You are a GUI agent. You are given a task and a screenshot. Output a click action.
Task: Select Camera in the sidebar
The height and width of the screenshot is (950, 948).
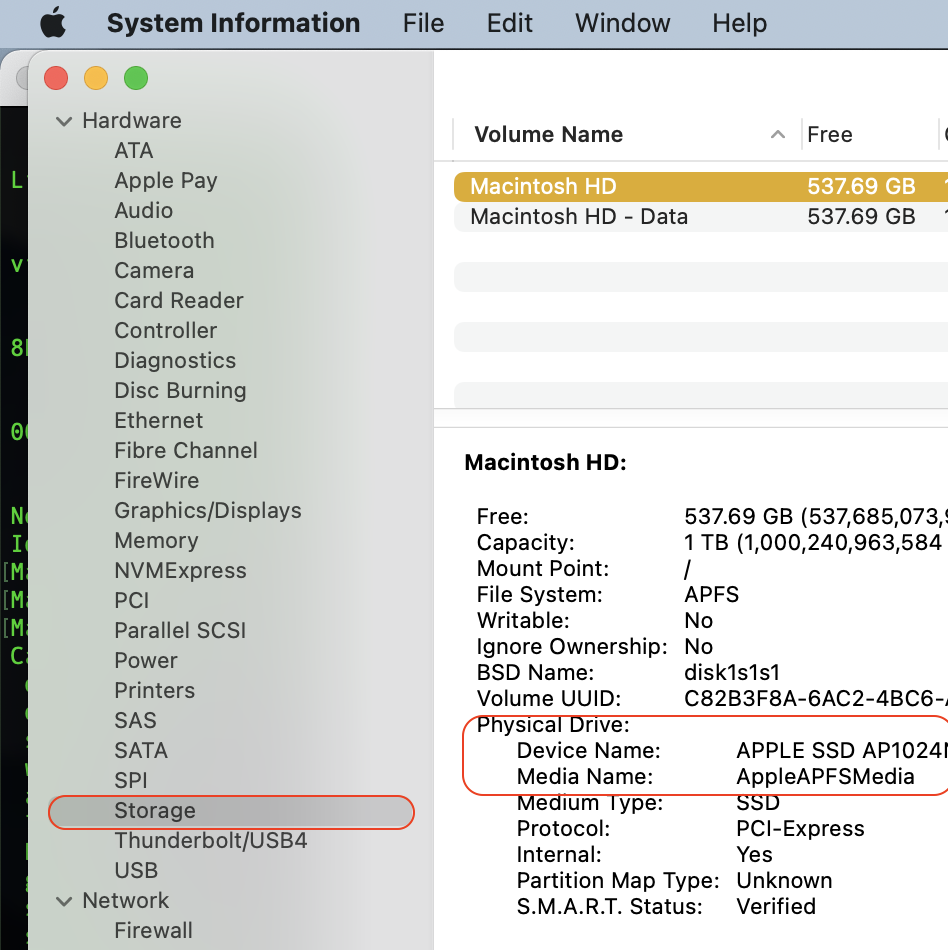pos(154,270)
